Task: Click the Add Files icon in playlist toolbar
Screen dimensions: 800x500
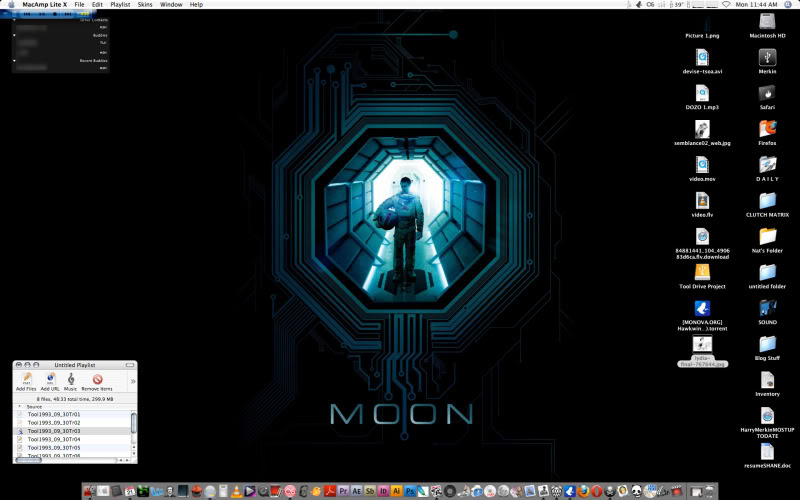Action: [x=26, y=379]
